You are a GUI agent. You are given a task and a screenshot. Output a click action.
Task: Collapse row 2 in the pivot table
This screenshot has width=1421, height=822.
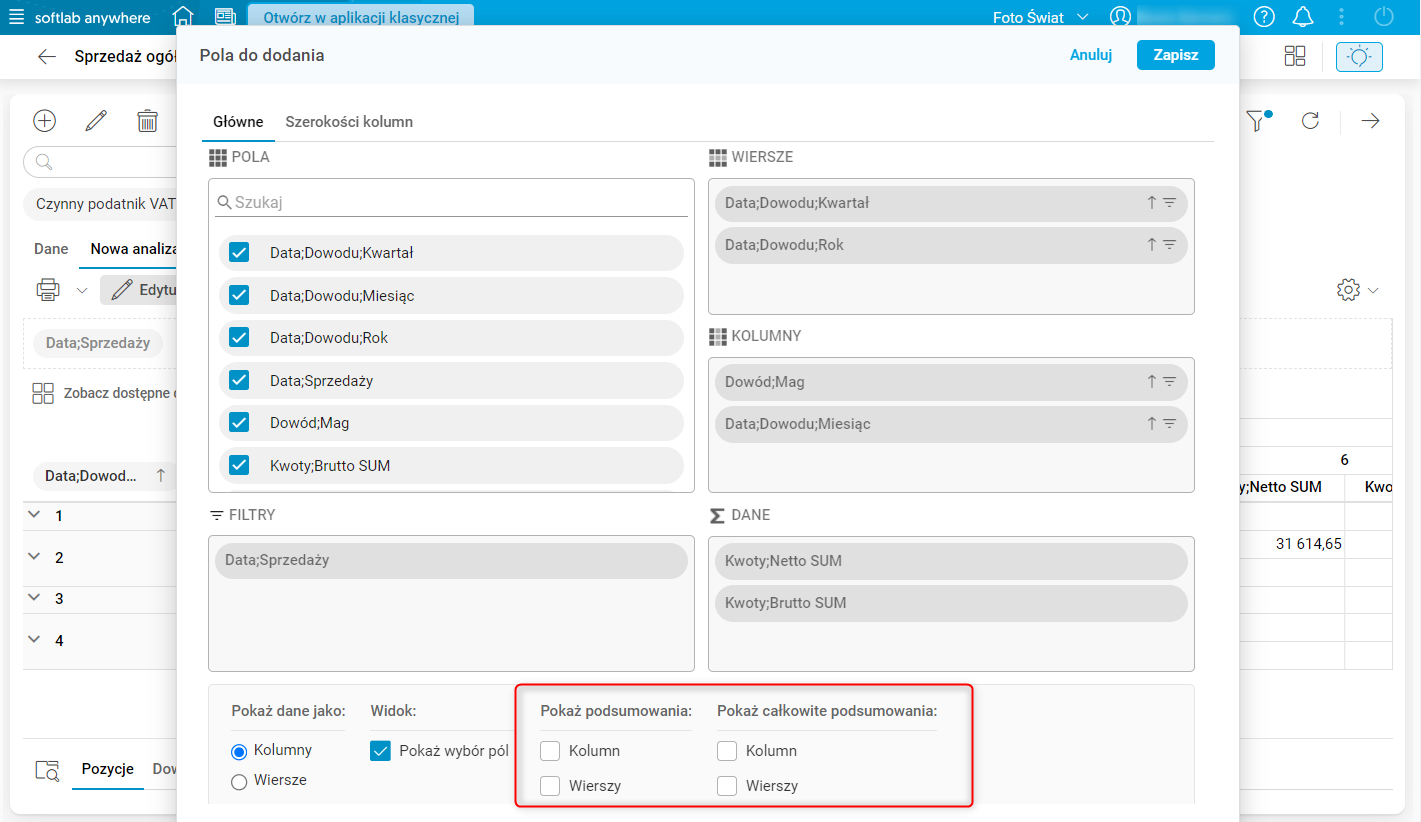point(34,557)
